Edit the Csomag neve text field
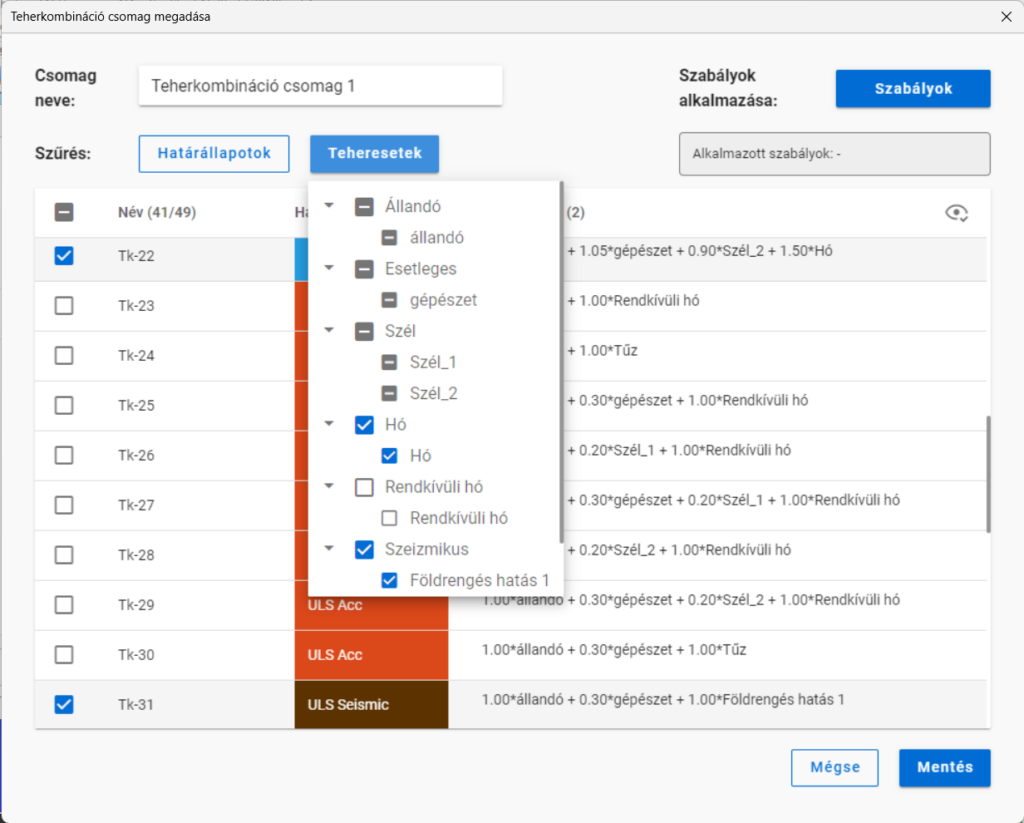Image resolution: width=1024 pixels, height=823 pixels. pyautogui.click(x=320, y=86)
